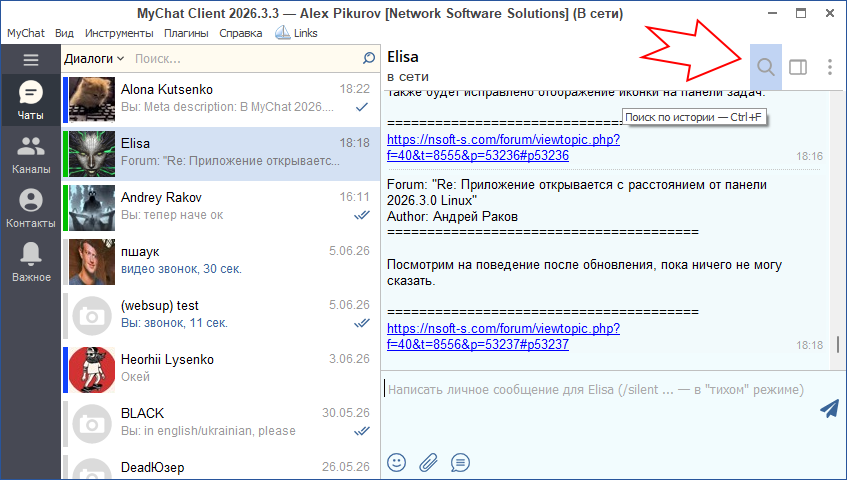847x480 pixels.
Task: Open the DeadЮзер dialog
Action: (x=221, y=467)
